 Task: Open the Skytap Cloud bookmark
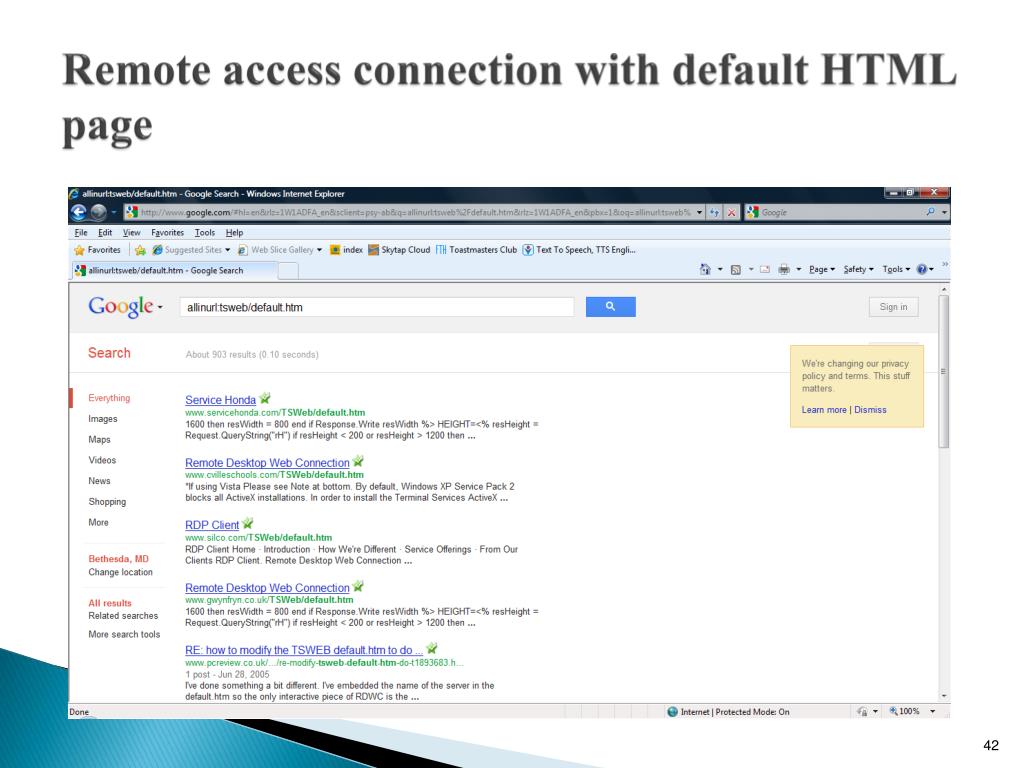399,250
